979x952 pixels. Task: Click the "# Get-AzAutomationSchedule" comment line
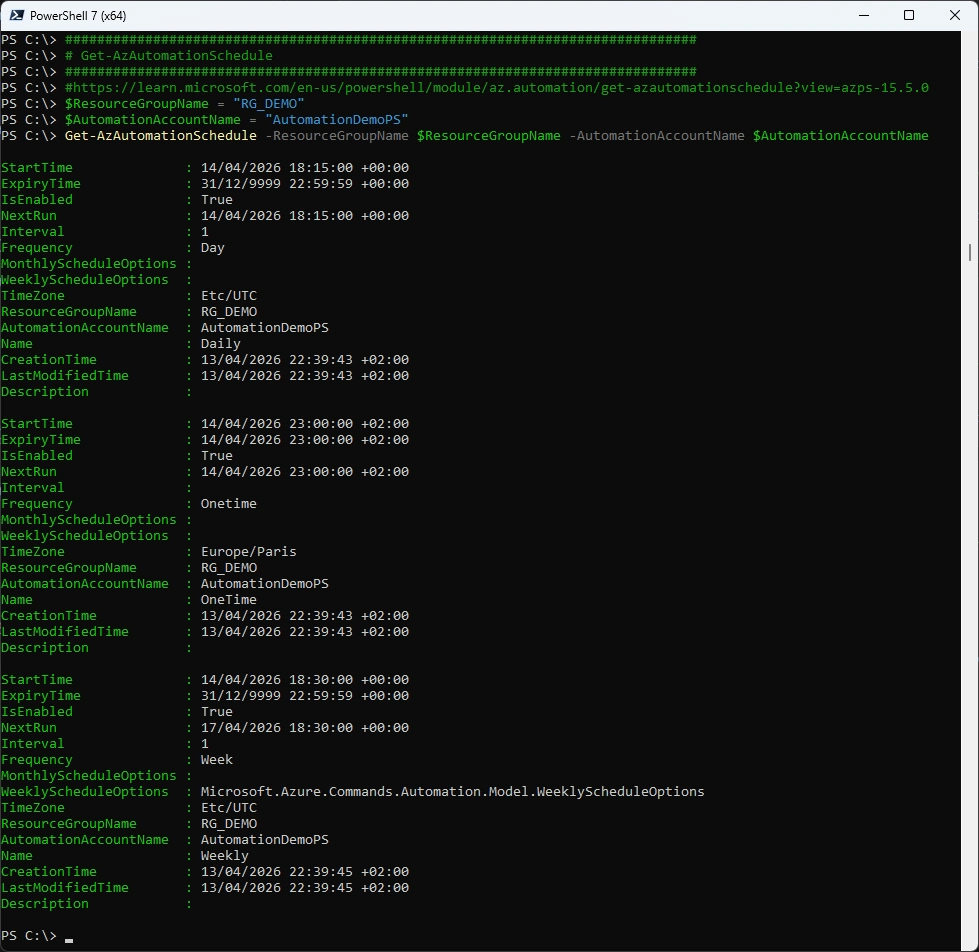point(168,56)
